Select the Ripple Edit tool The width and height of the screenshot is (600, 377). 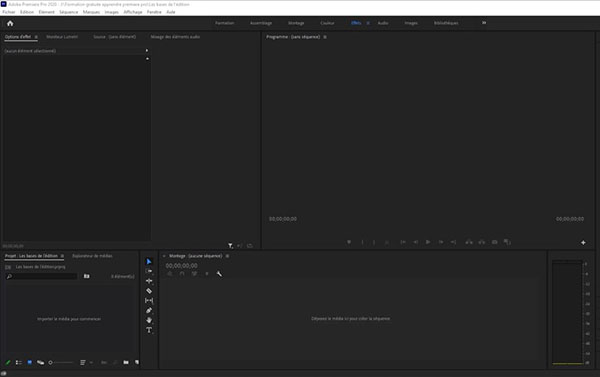(x=149, y=281)
